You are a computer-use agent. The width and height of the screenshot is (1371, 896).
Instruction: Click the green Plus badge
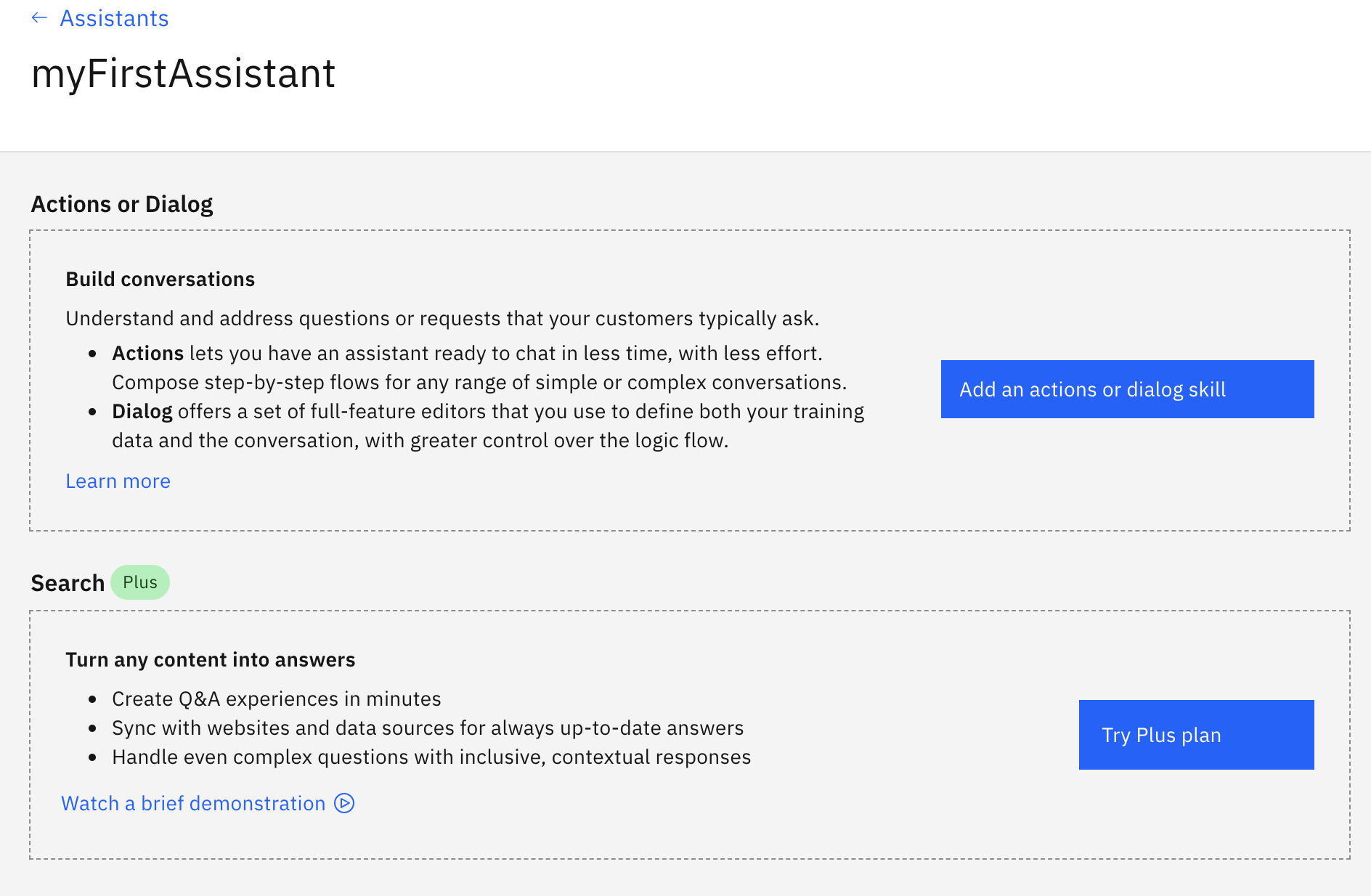tap(140, 582)
